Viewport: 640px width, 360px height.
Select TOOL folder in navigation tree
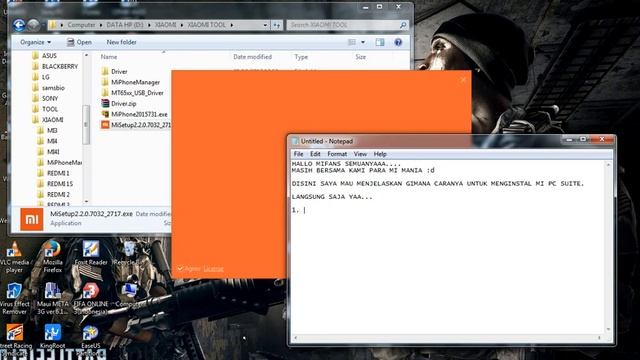coord(45,109)
